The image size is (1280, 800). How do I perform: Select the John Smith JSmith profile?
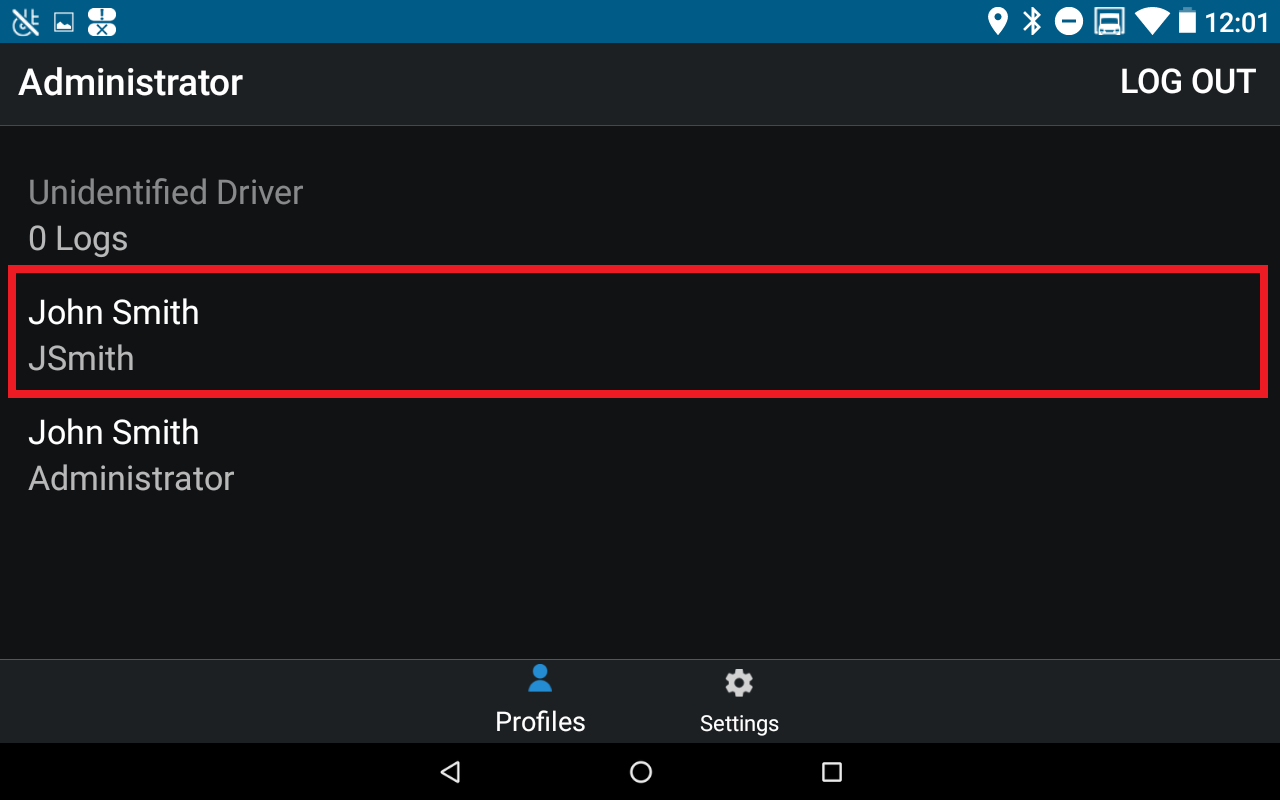click(640, 332)
